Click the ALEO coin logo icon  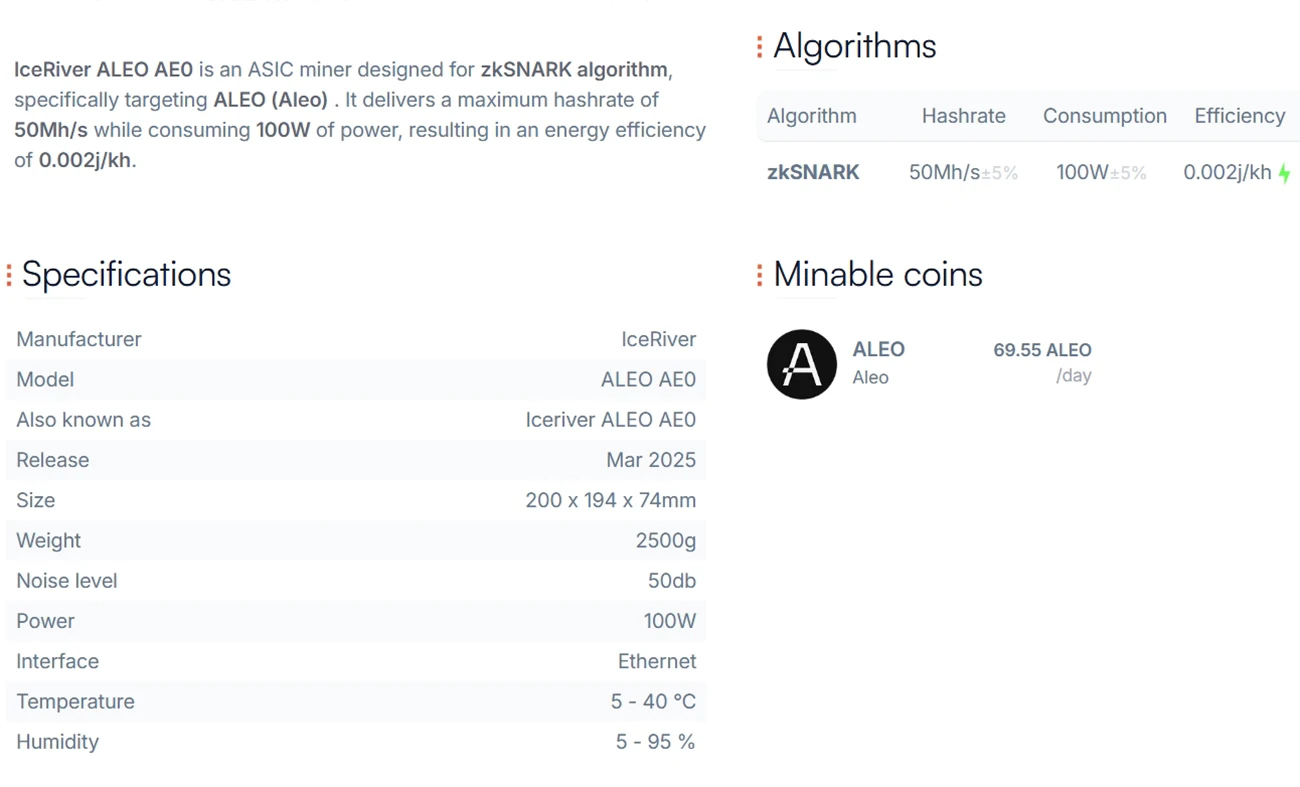pyautogui.click(x=801, y=364)
